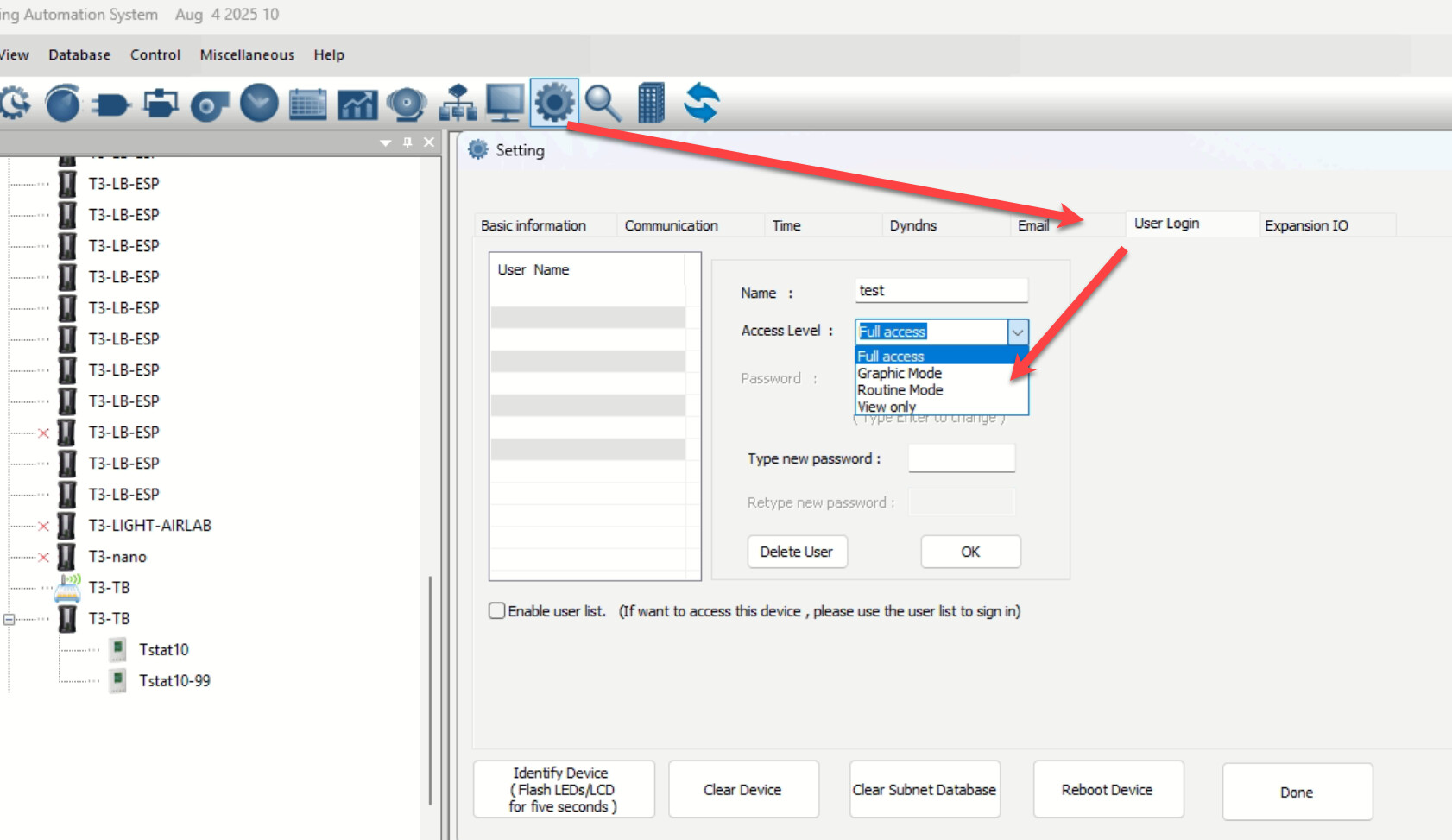This screenshot has height=840, width=1452.
Task: Open the Access Level dropdown arrow
Action: tap(1018, 332)
